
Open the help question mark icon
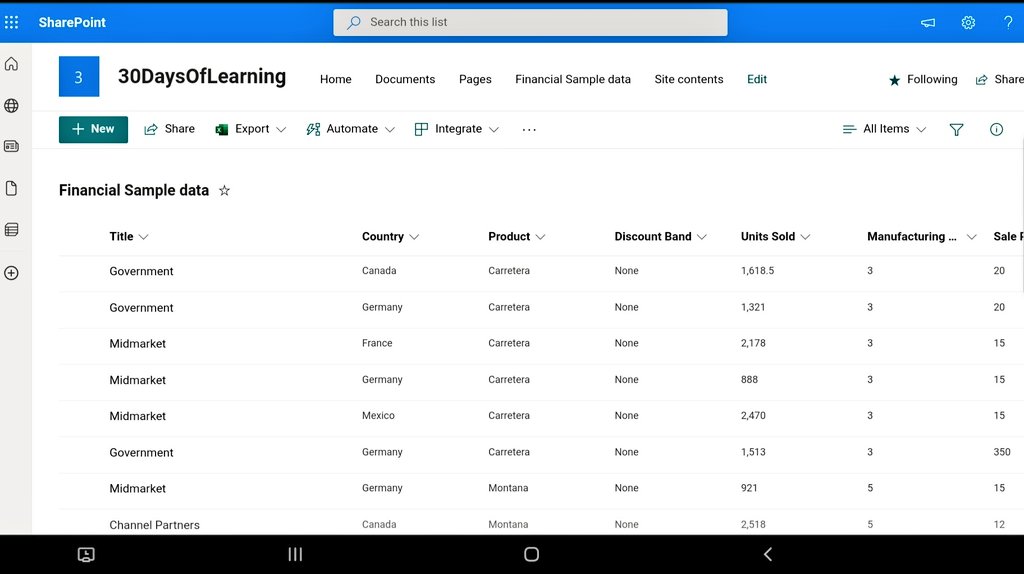[x=1008, y=22]
